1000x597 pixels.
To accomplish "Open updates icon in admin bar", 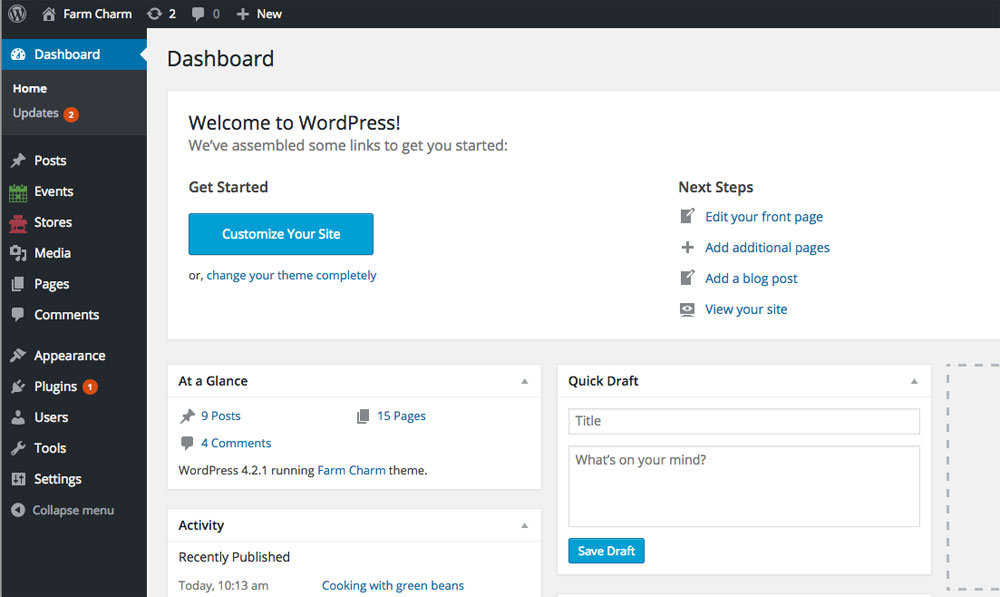I will [x=154, y=13].
